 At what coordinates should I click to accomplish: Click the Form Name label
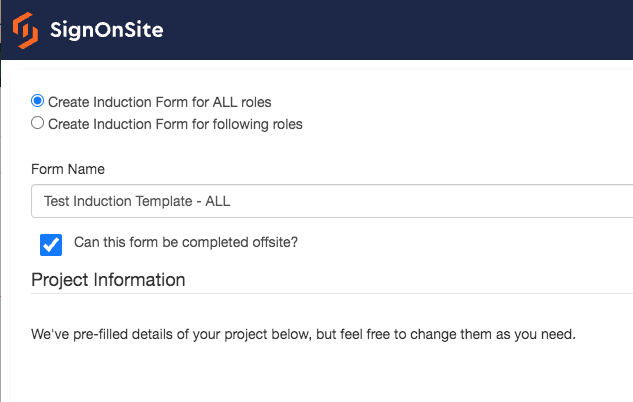pos(68,169)
